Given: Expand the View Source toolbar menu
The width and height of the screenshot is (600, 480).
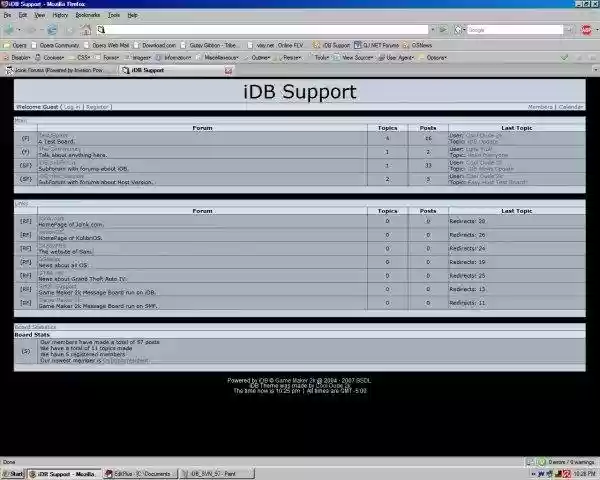Looking at the screenshot, I should coord(353,57).
